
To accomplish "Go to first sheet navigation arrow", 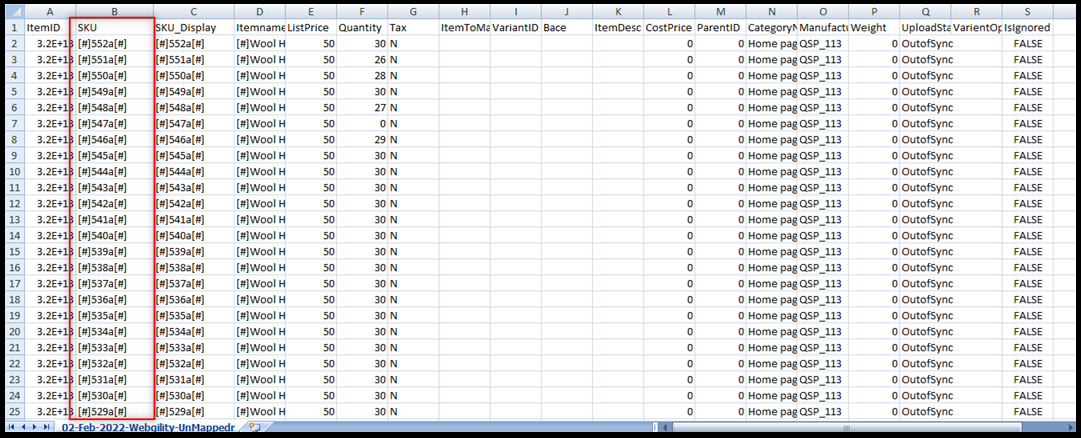I will click(x=13, y=427).
